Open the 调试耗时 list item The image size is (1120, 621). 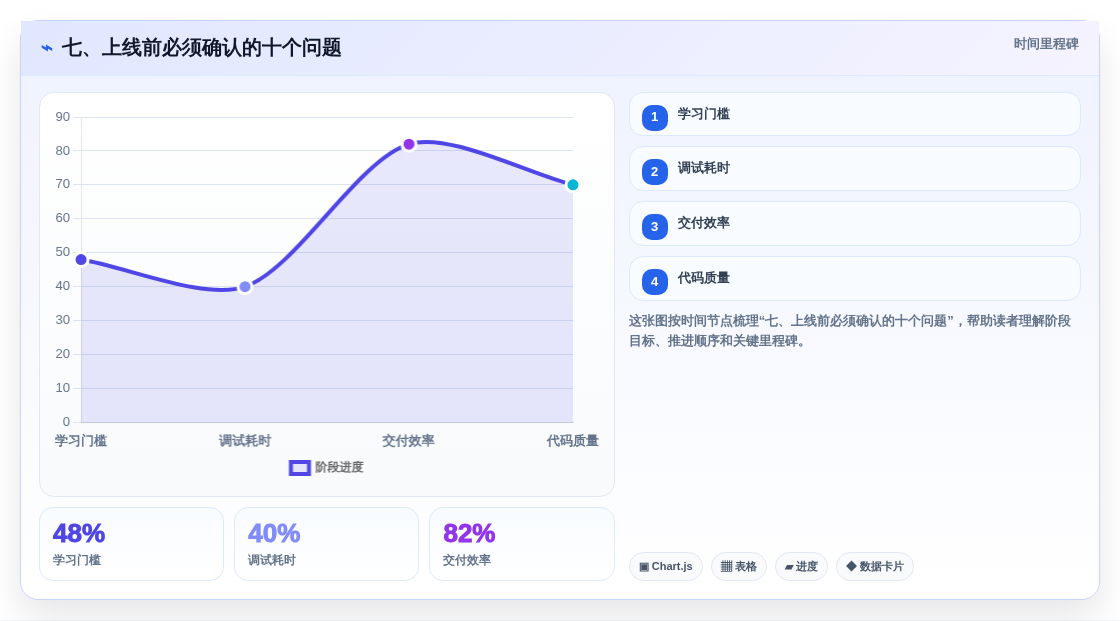(854, 169)
